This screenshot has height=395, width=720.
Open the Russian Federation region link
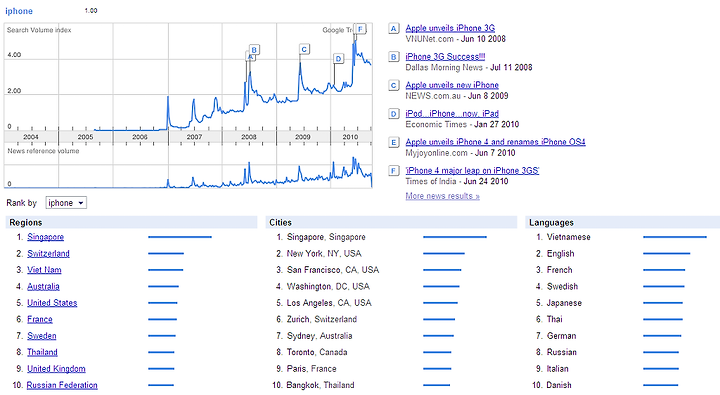click(62, 385)
